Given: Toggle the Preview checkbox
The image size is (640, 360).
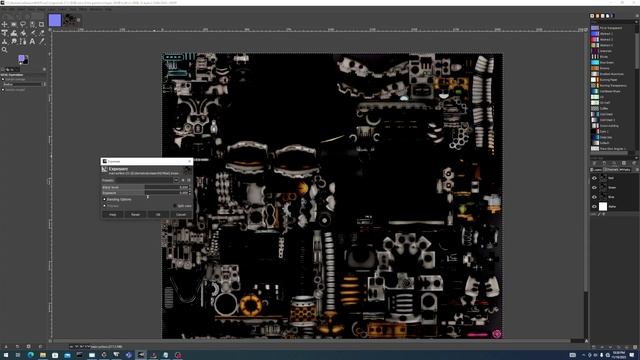Looking at the screenshot, I should (x=104, y=206).
